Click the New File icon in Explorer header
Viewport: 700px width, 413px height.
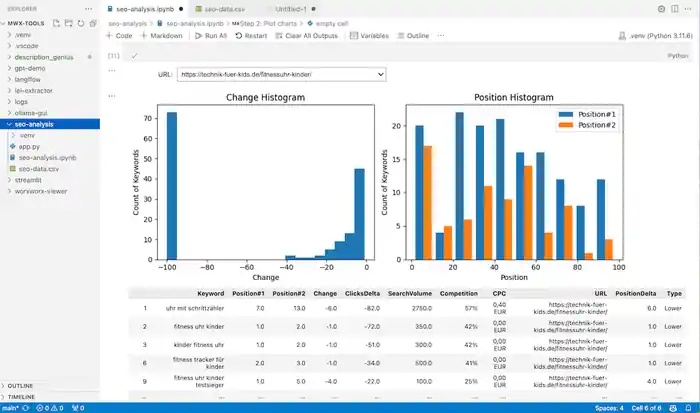pos(56,23)
